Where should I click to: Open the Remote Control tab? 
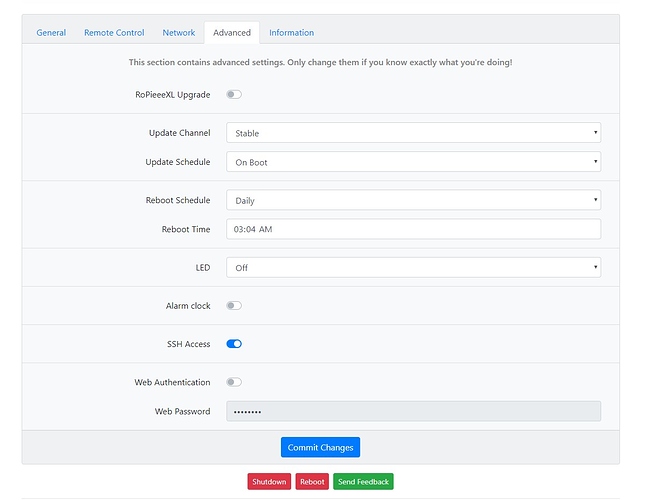coord(114,33)
